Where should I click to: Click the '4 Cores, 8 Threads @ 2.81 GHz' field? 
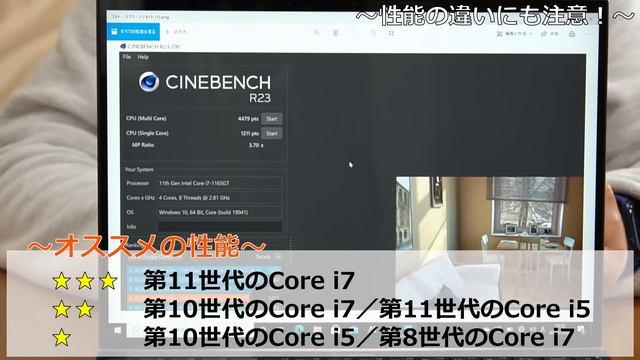(x=220, y=198)
